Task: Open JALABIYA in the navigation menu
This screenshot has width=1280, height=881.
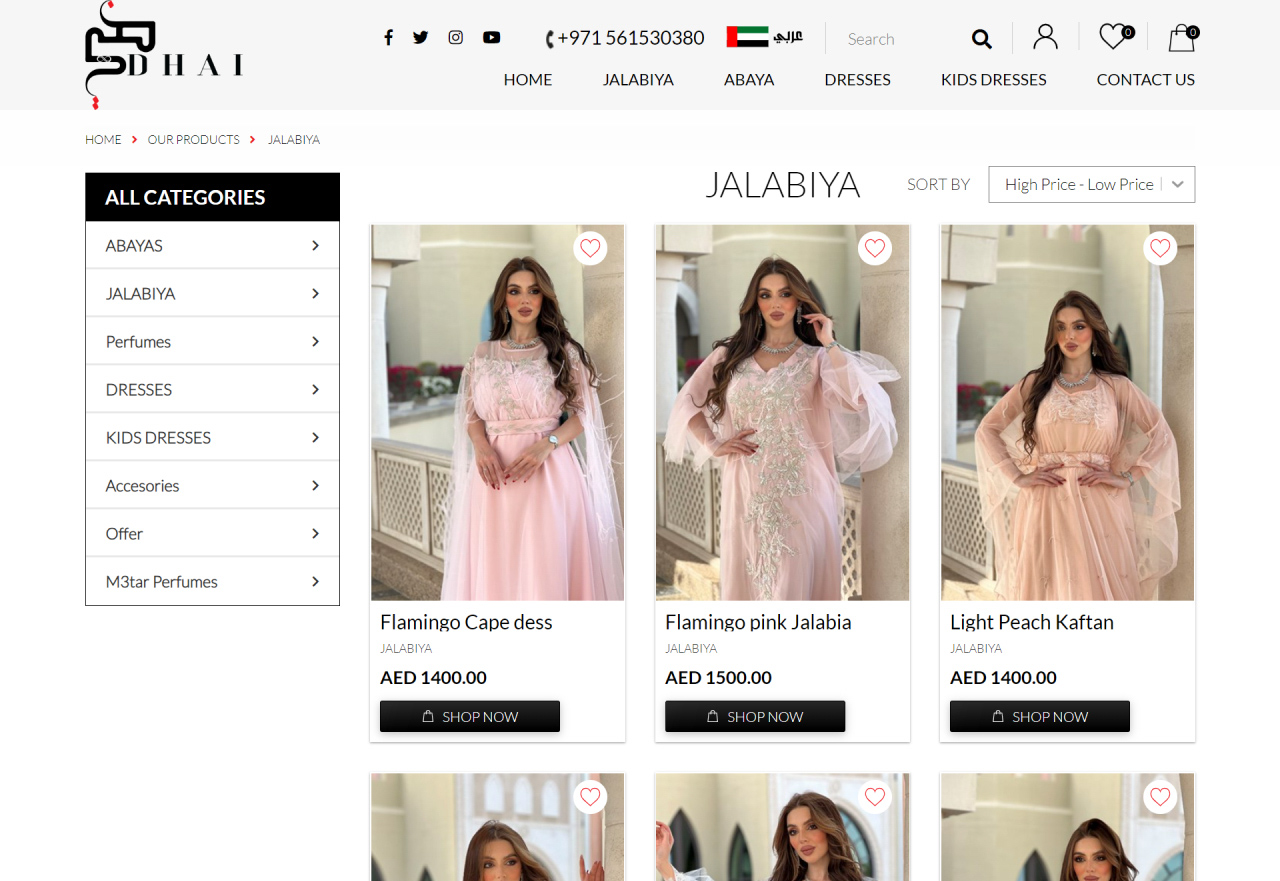Action: click(638, 79)
